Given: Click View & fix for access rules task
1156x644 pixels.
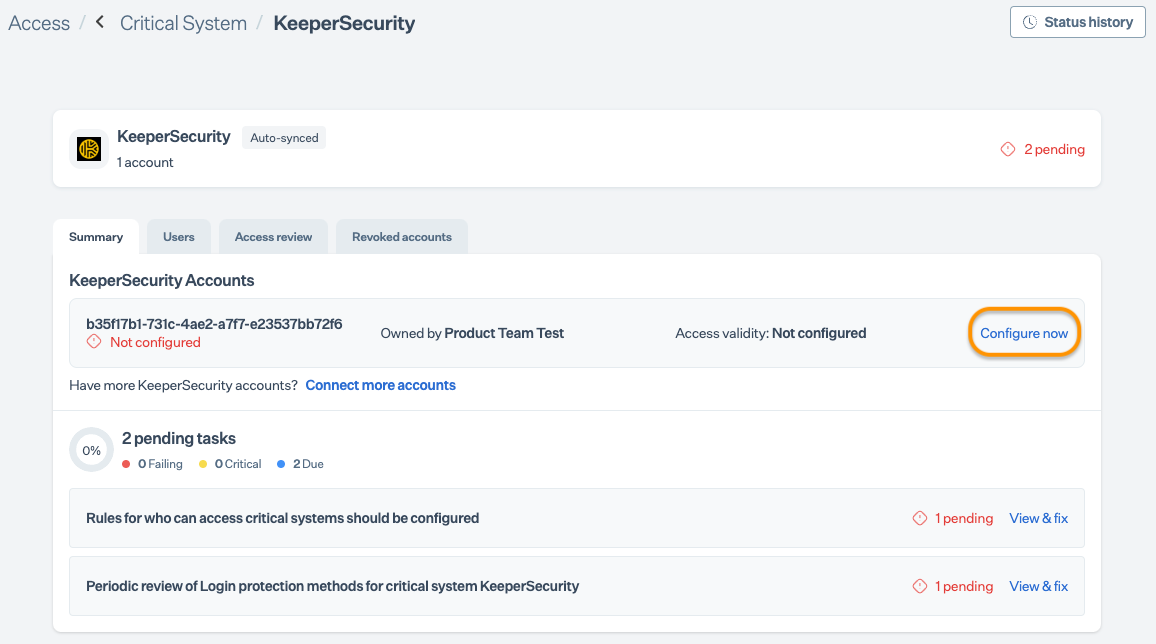Looking at the screenshot, I should point(1038,518).
